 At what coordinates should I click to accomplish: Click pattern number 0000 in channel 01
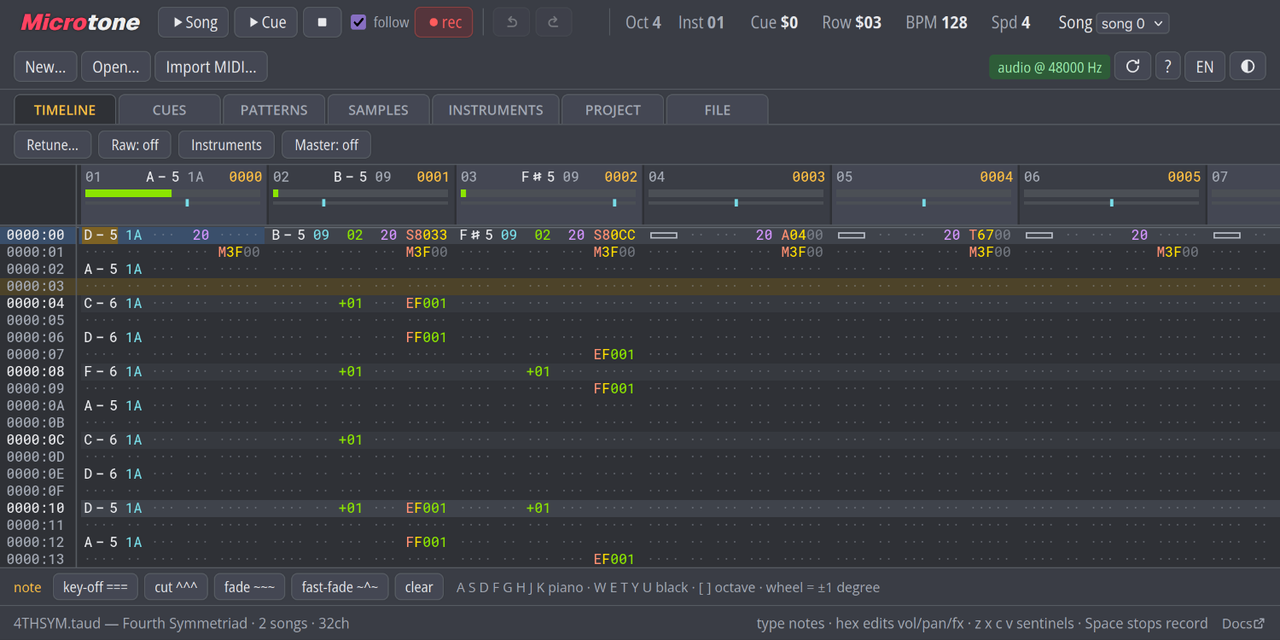(x=245, y=177)
